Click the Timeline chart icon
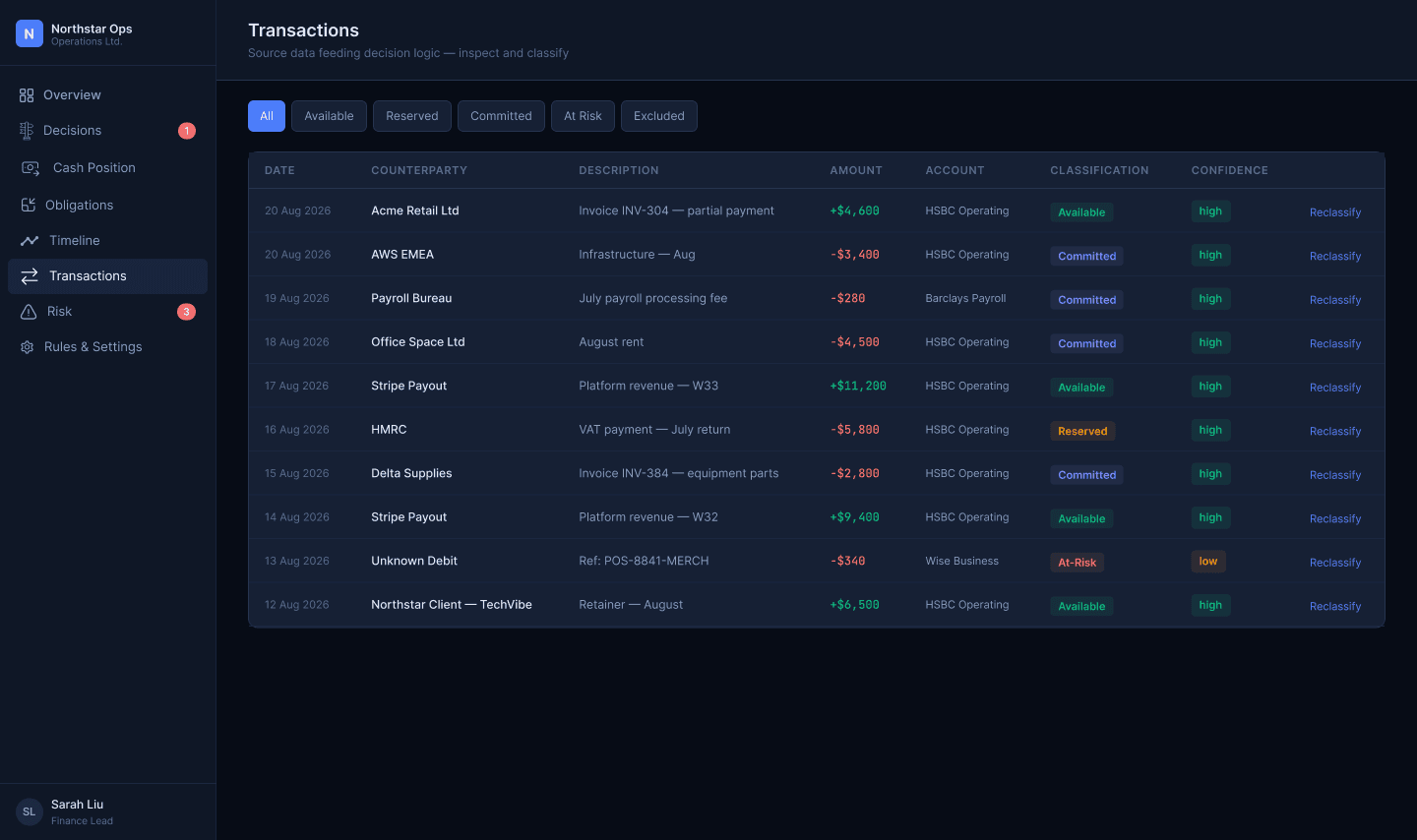The width and height of the screenshot is (1417, 840). click(30, 241)
